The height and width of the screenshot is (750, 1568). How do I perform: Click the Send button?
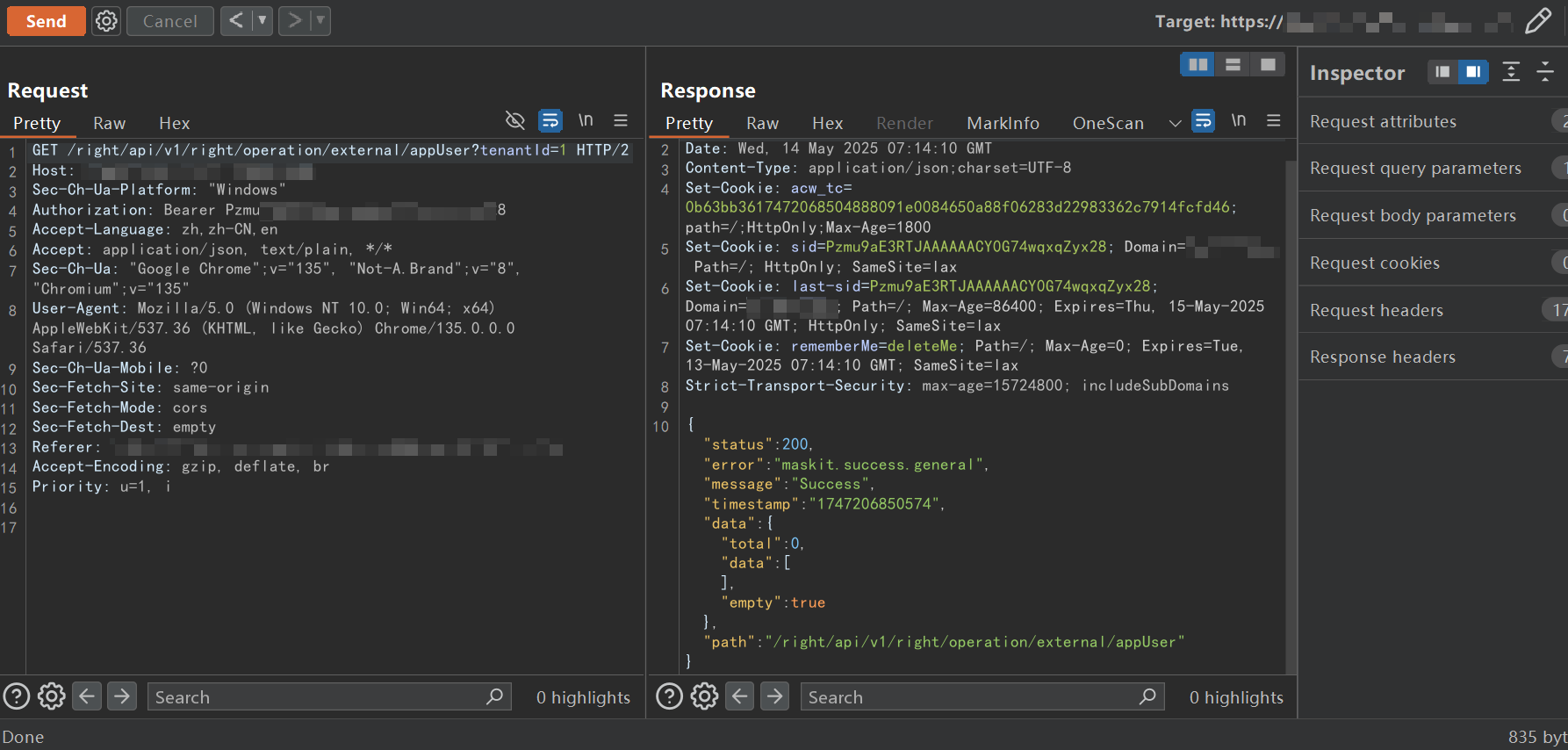47,21
